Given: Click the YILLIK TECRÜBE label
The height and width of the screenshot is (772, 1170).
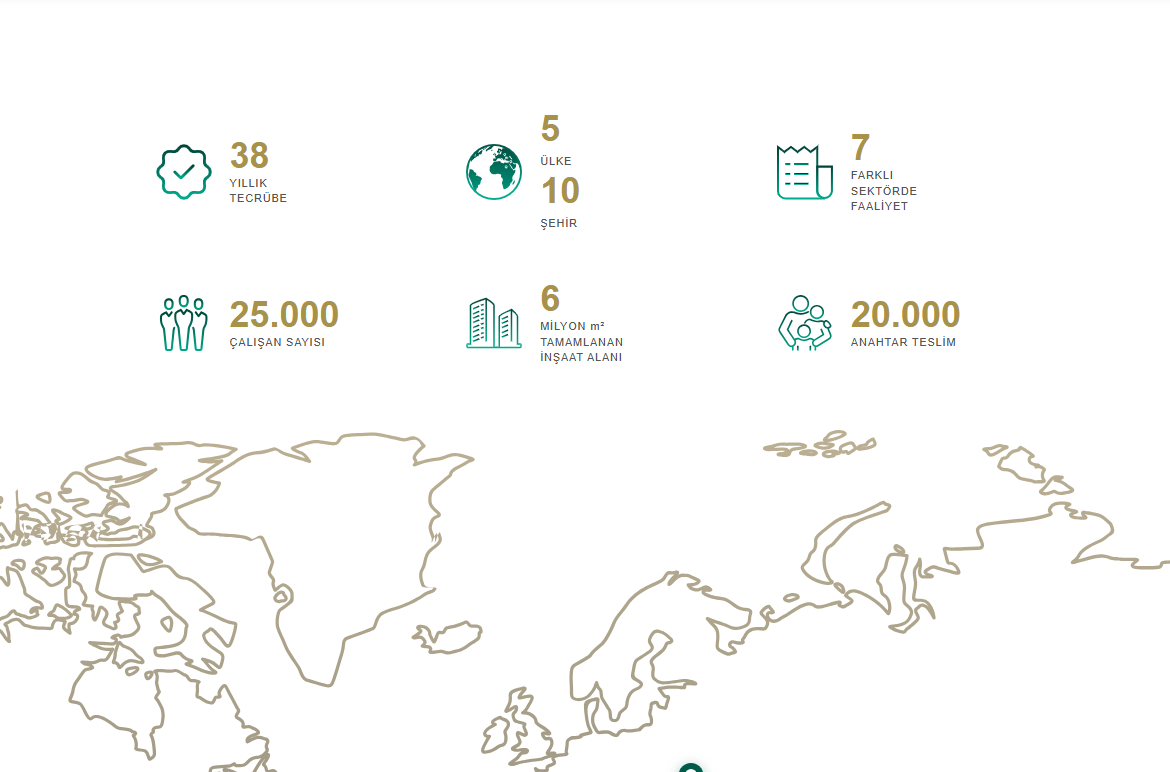Looking at the screenshot, I should (x=258, y=191).
